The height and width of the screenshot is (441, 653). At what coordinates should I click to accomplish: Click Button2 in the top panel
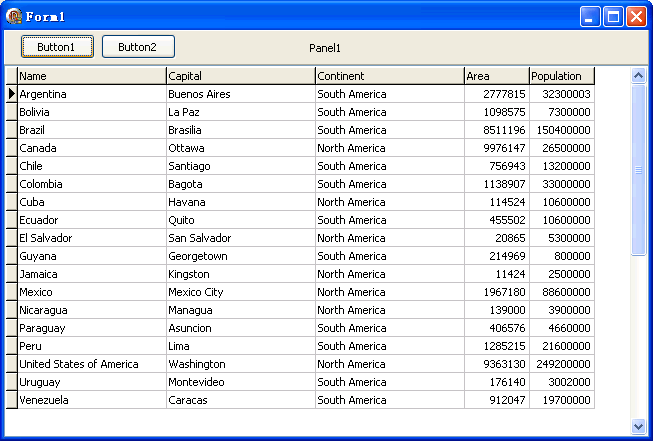click(x=138, y=47)
